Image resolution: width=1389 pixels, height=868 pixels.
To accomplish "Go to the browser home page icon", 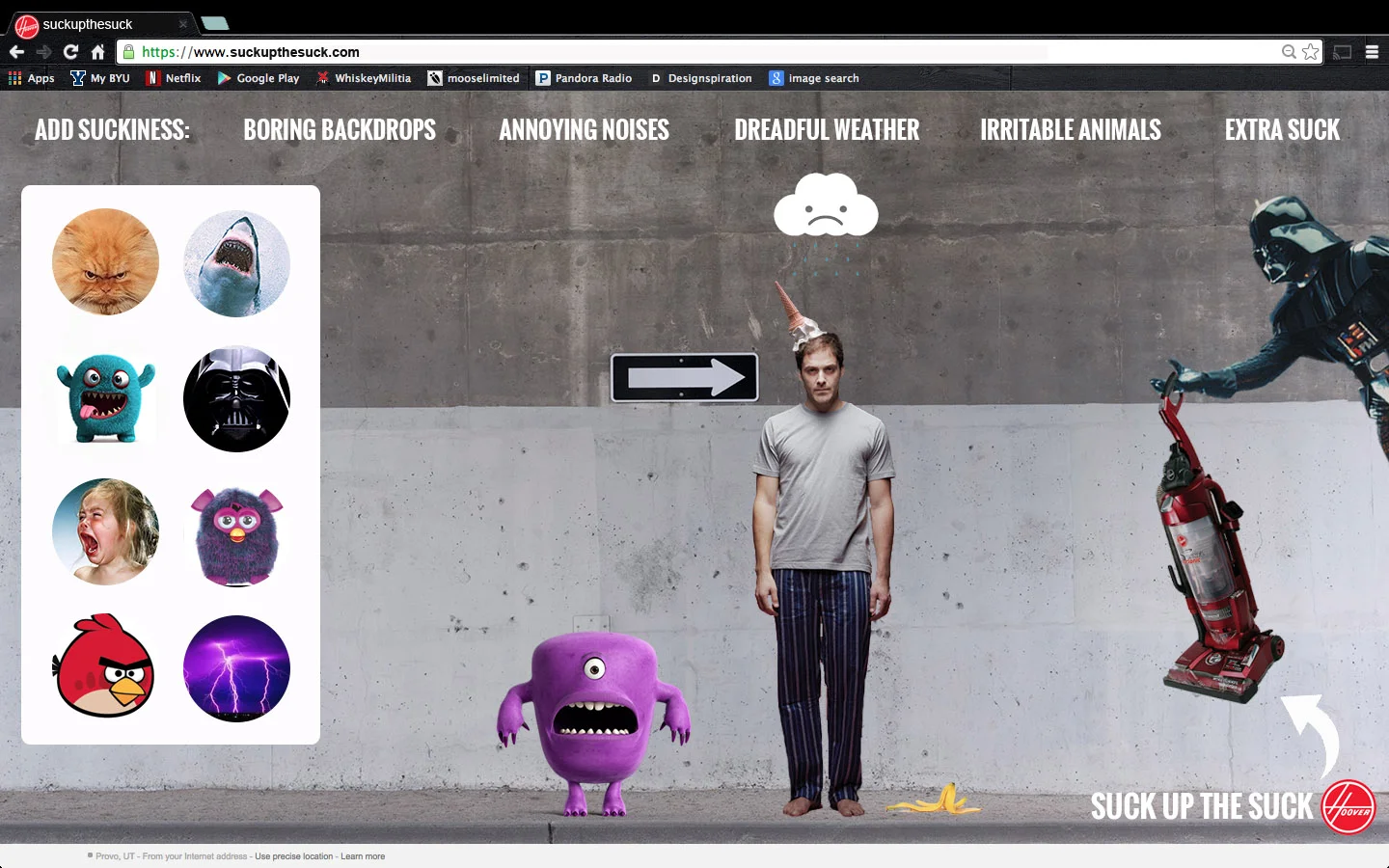I will click(97, 52).
